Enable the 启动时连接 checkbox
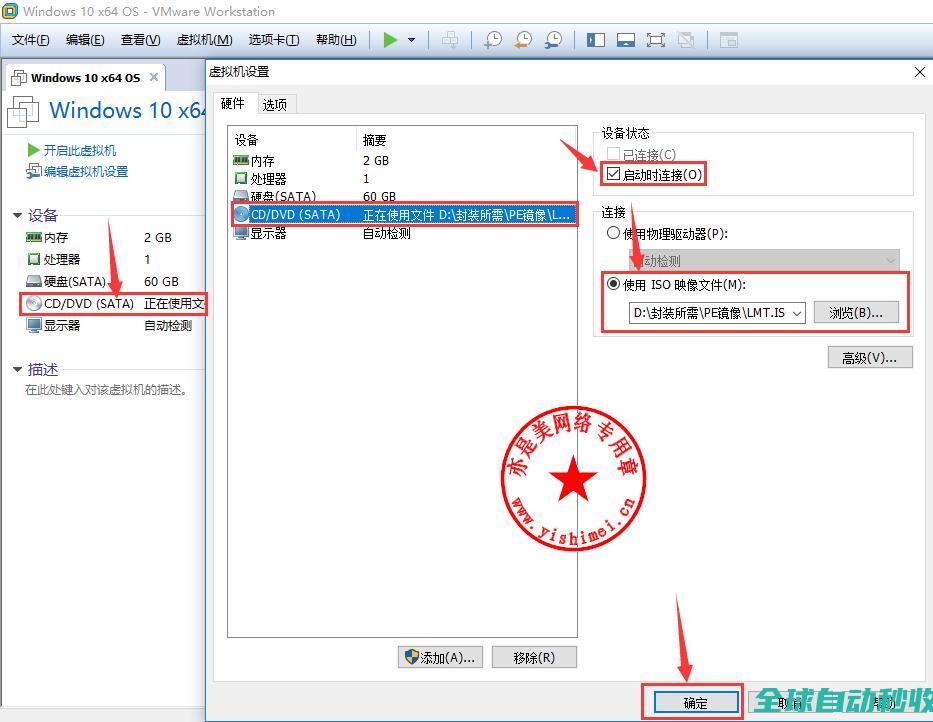This screenshot has width=933, height=722. [x=614, y=174]
